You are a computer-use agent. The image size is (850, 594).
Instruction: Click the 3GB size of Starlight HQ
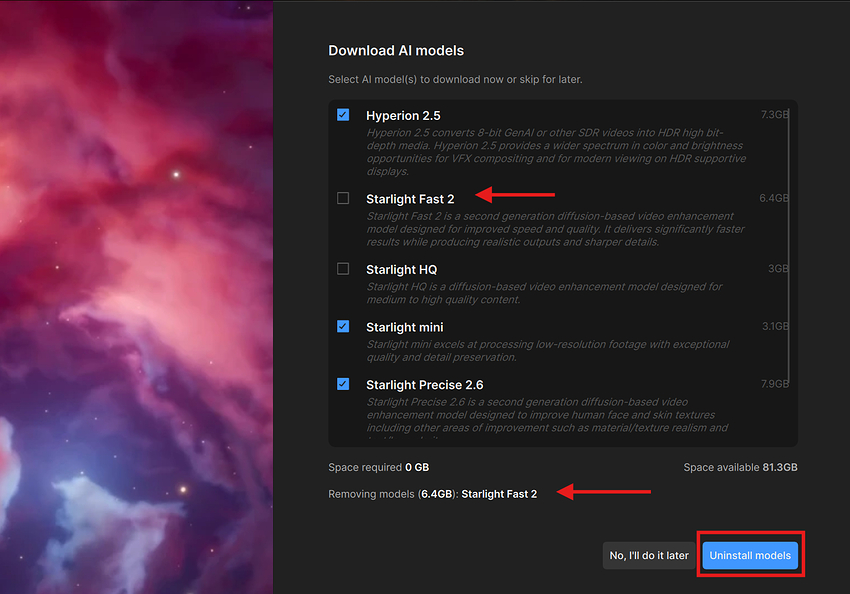(x=778, y=269)
